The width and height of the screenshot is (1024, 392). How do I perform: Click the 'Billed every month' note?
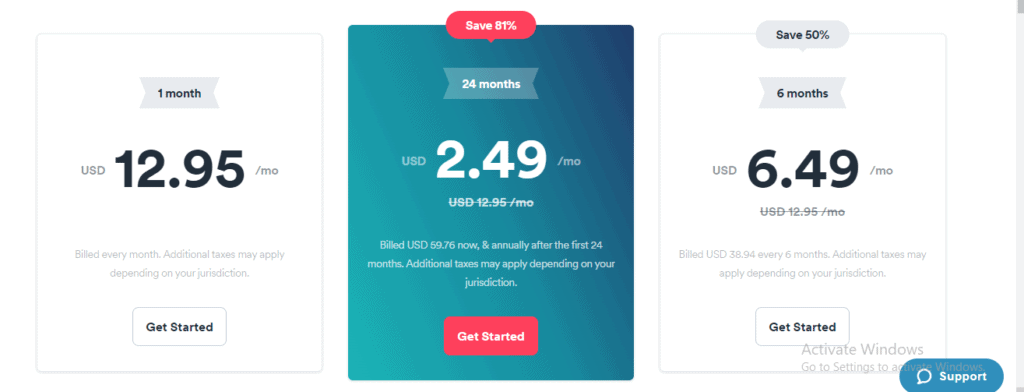coord(180,264)
